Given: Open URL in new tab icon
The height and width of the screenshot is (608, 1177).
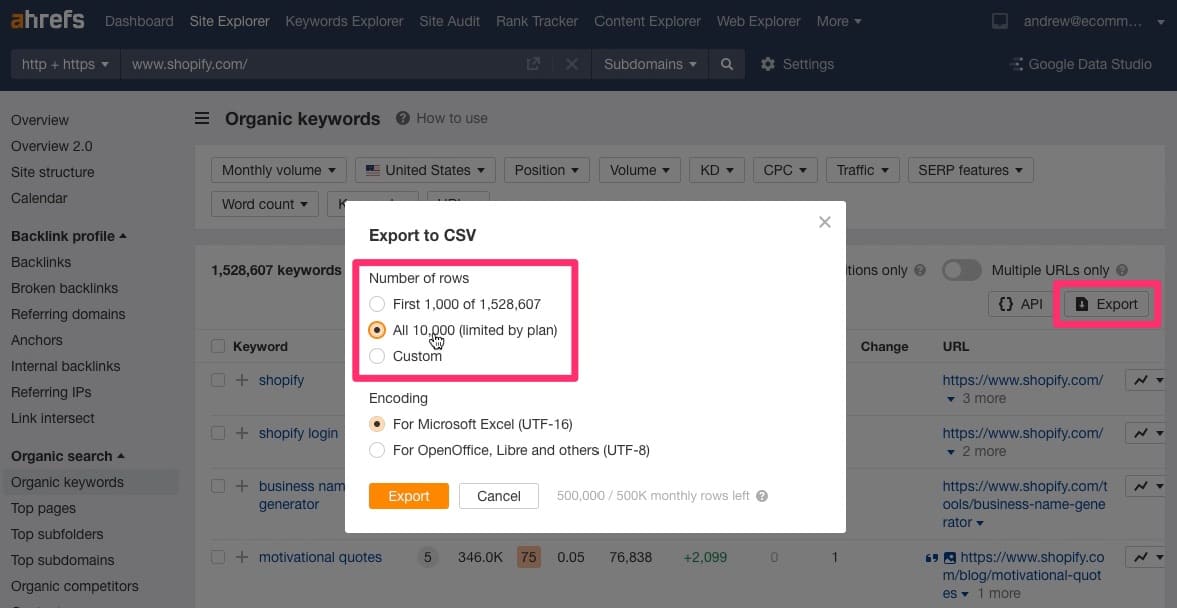Looking at the screenshot, I should tap(533, 65).
